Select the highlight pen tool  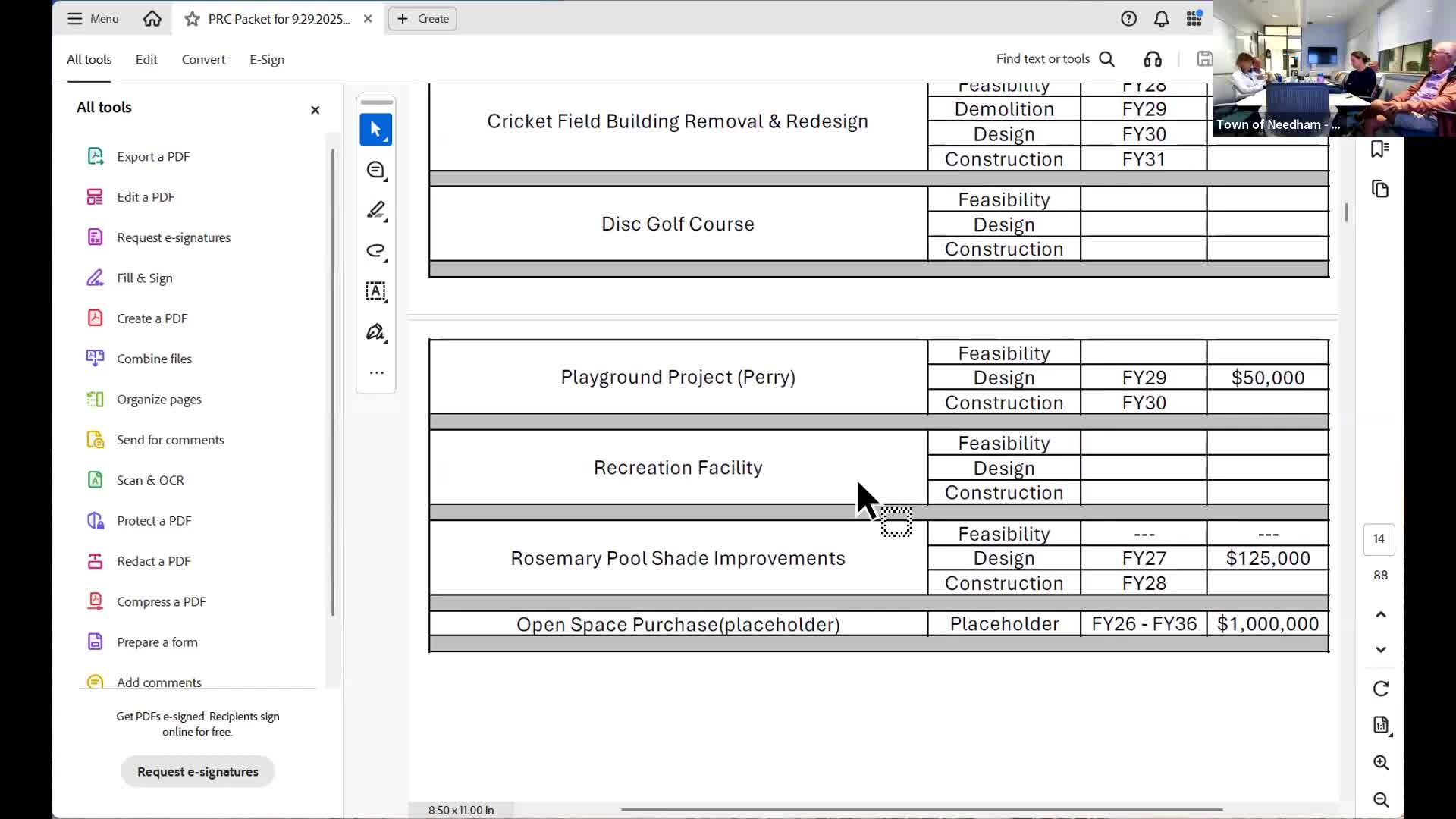coord(375,210)
